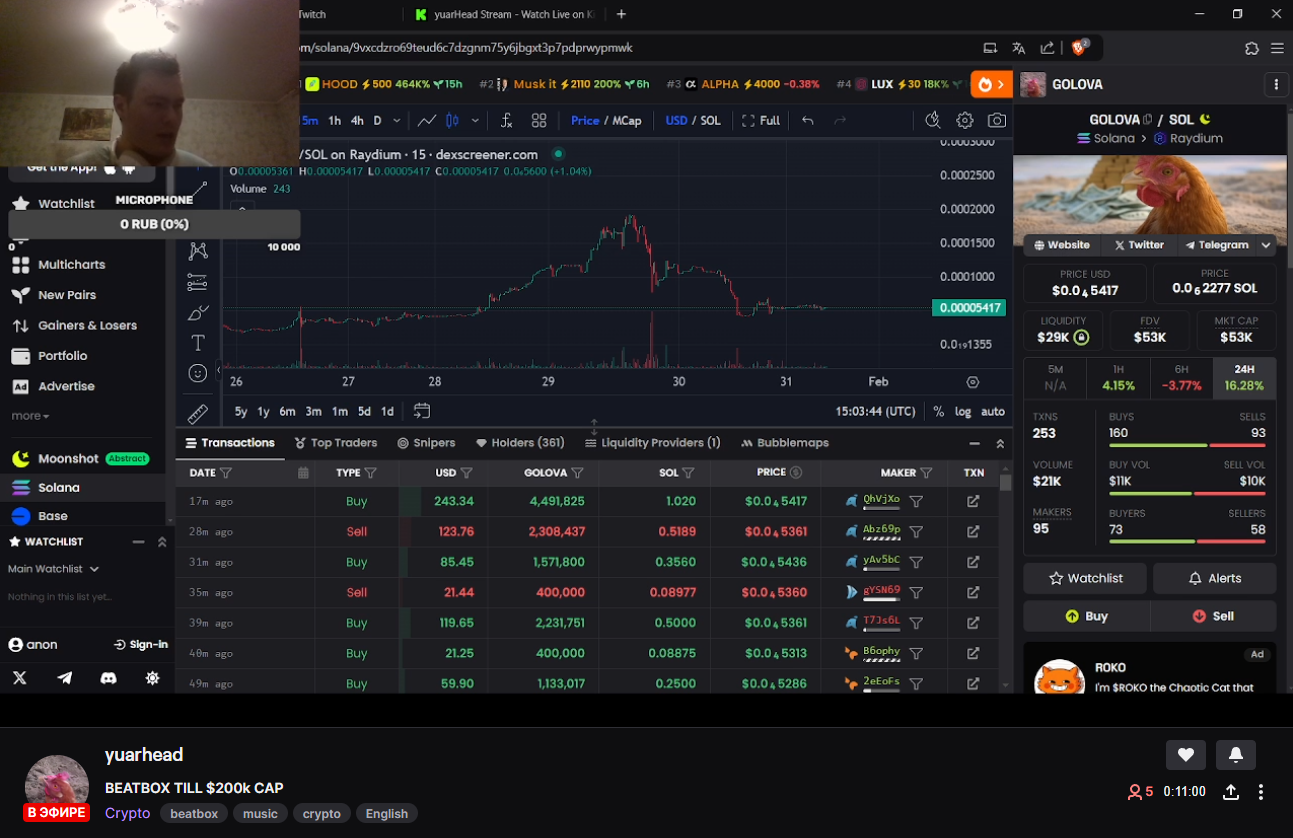Toggle chart to MCap display
The height and width of the screenshot is (838, 1293).
tap(627, 121)
